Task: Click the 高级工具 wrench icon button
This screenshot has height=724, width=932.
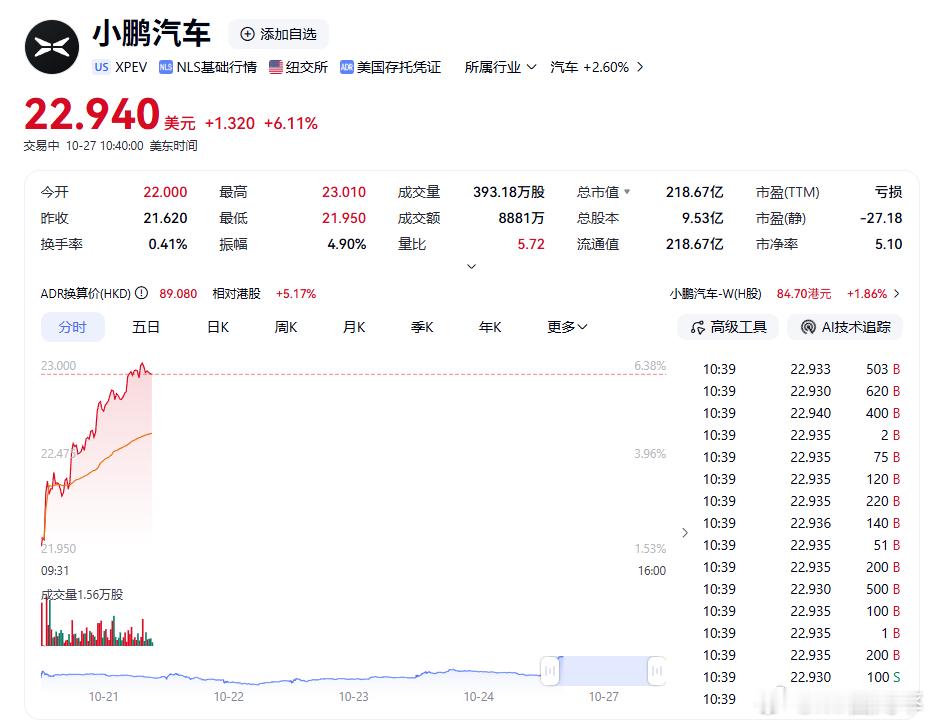Action: tap(700, 327)
